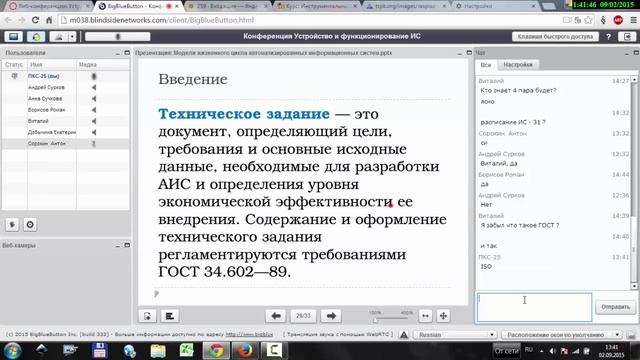Viewport: 640px width, 360px height.
Task: Toggle mute speaker icon for Анна Сучкова
Action: coord(94,99)
